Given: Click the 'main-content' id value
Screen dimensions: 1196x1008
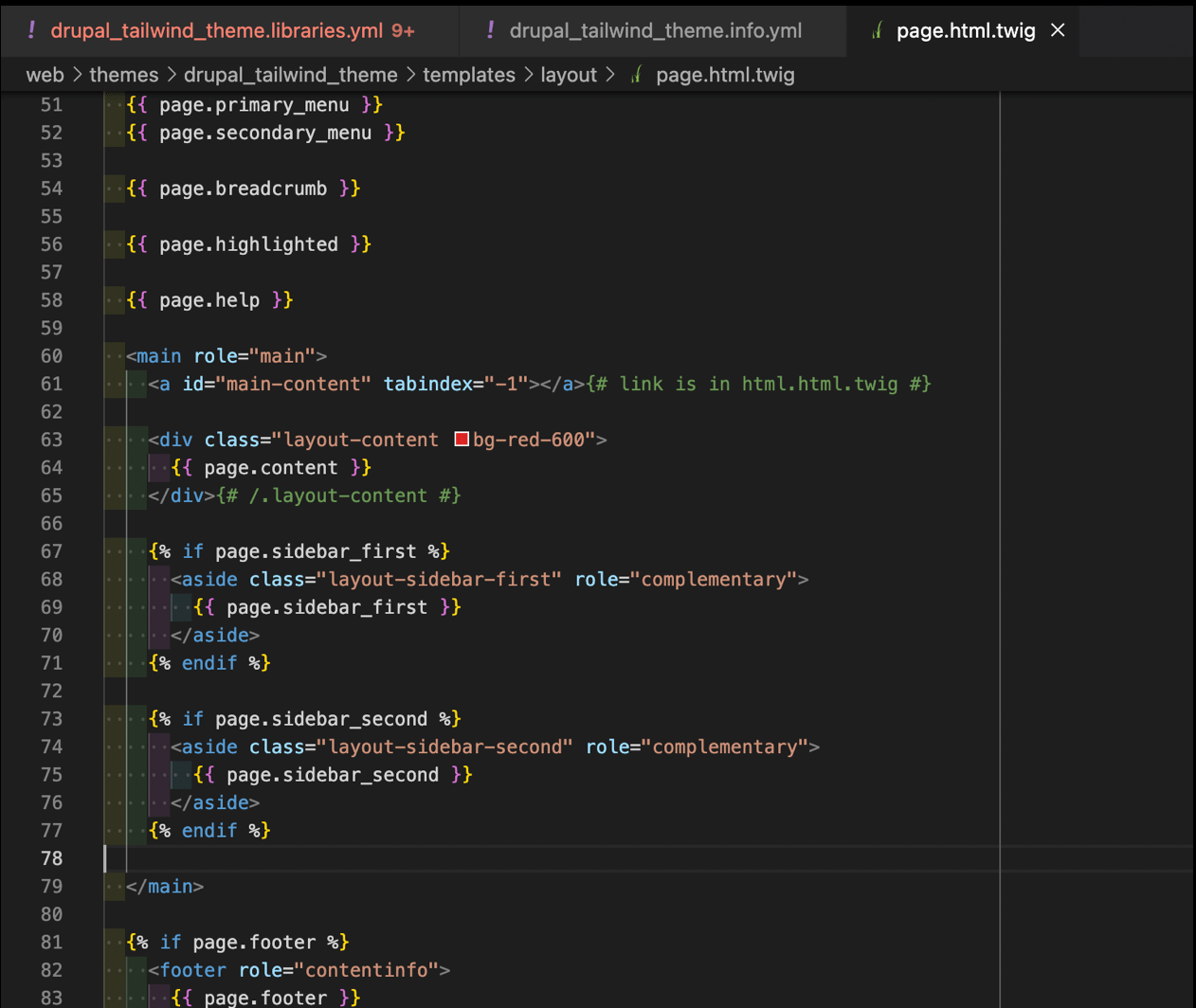Looking at the screenshot, I should pos(294,384).
